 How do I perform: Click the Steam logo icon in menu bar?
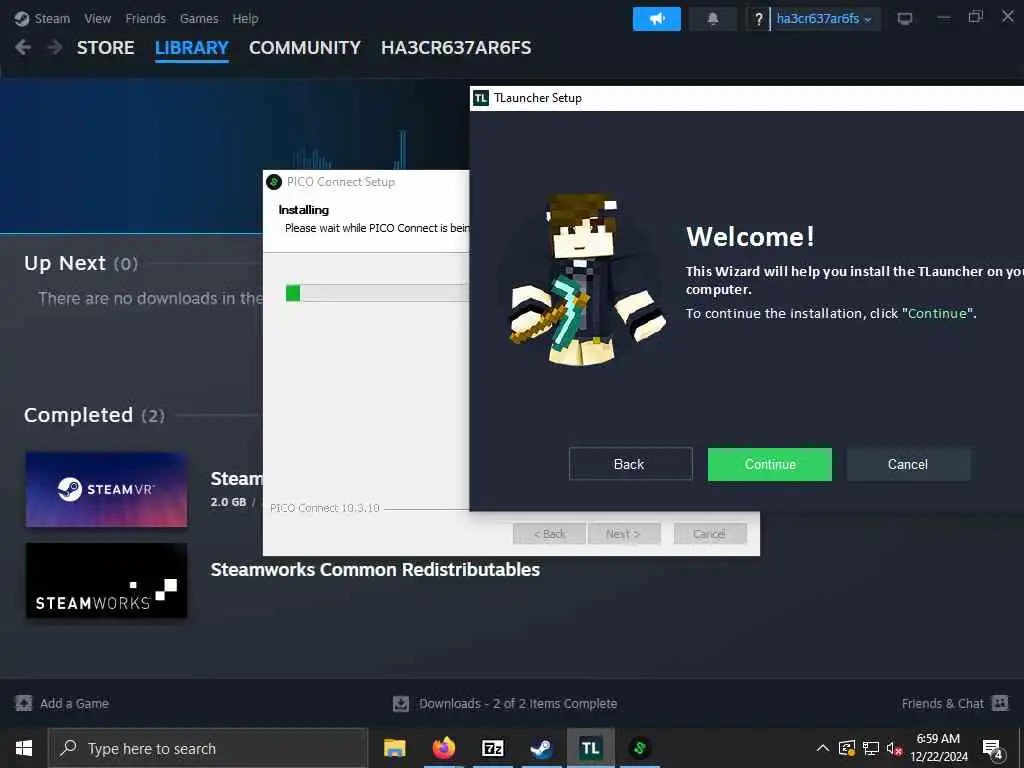point(22,18)
